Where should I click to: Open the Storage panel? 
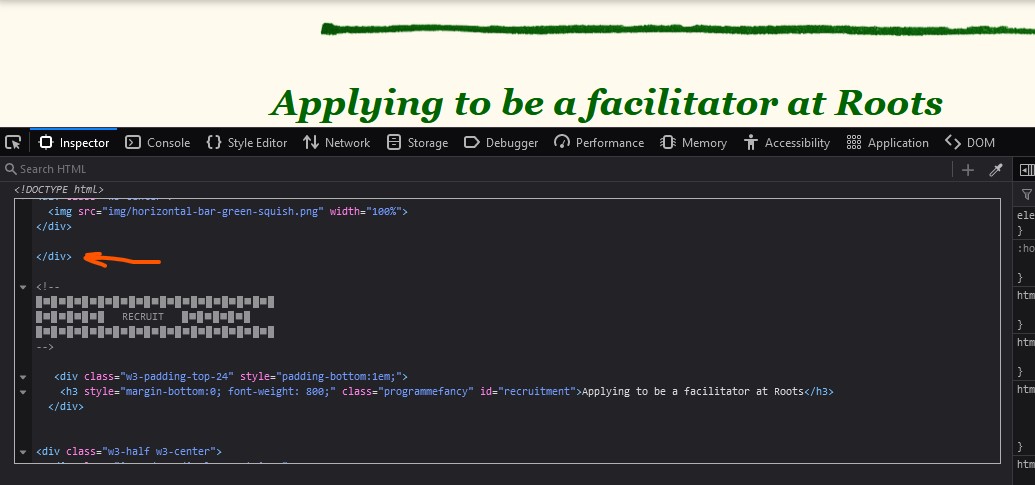tap(417, 143)
